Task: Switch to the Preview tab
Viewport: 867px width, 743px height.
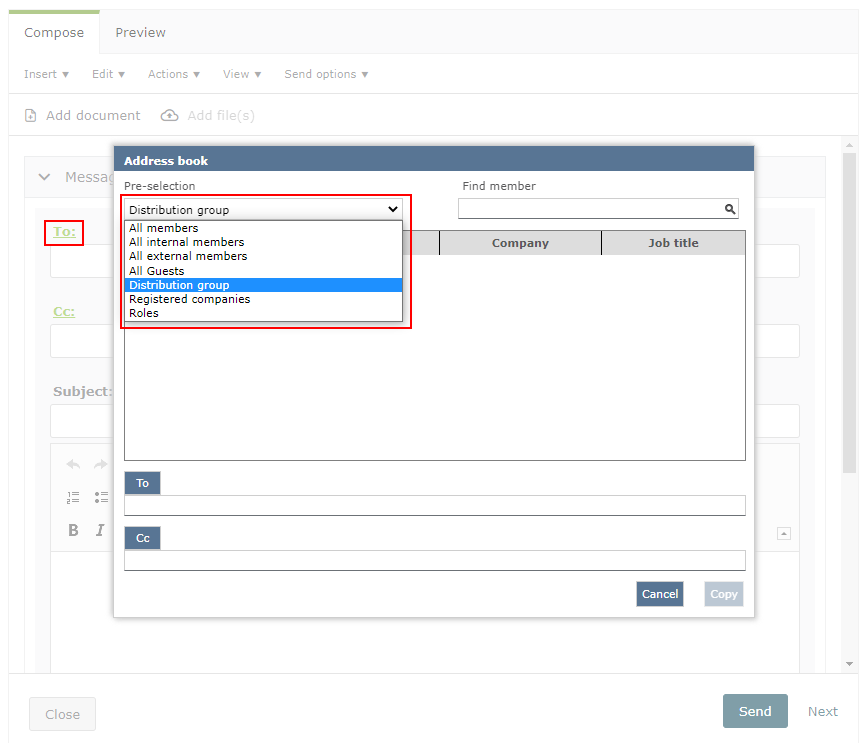Action: click(x=140, y=33)
